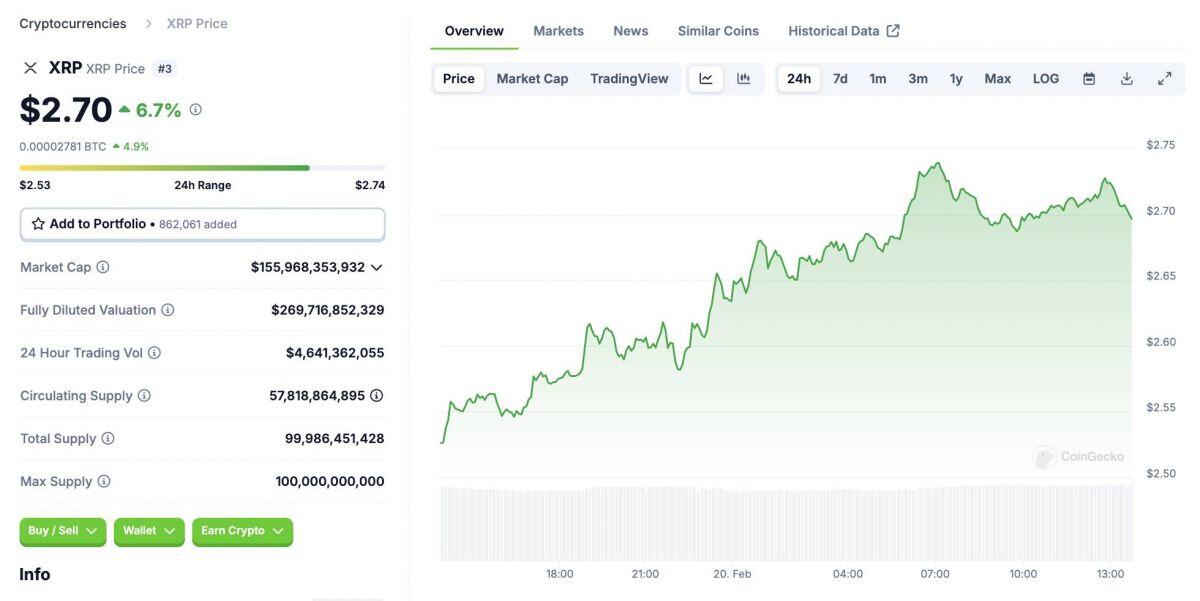Screen dimensions: 1200x601
Task: Click the $4,641,362,055 trading volume value
Action: (335, 353)
